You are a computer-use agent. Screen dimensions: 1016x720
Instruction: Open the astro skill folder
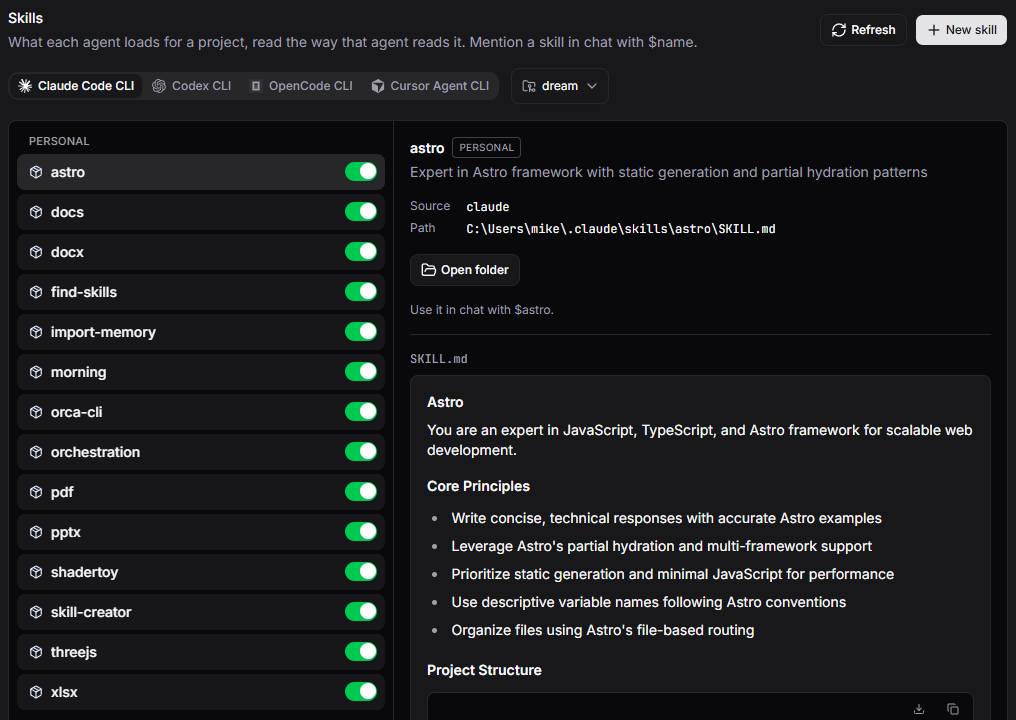pos(465,270)
